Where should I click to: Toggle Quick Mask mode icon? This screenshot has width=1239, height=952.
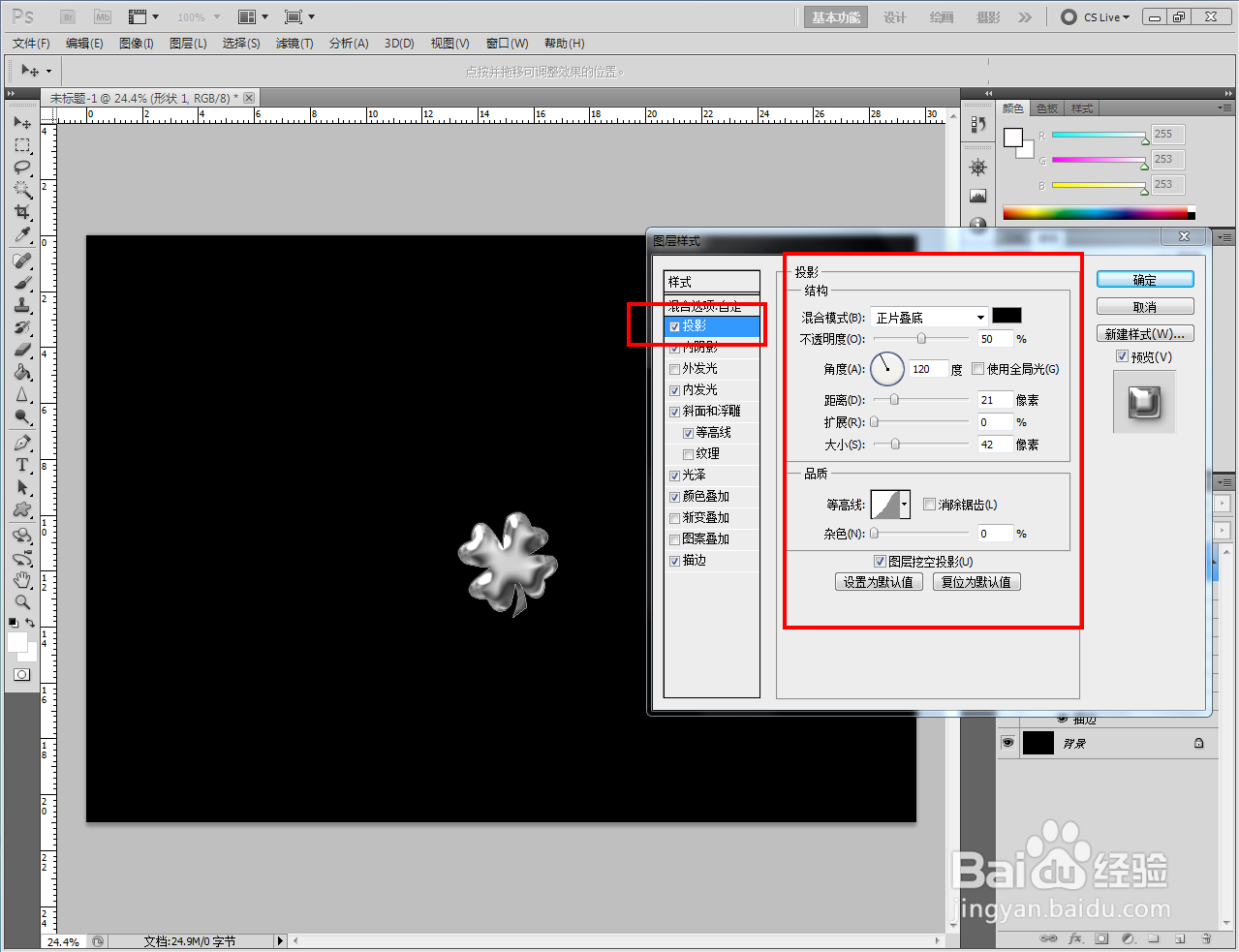click(x=22, y=675)
